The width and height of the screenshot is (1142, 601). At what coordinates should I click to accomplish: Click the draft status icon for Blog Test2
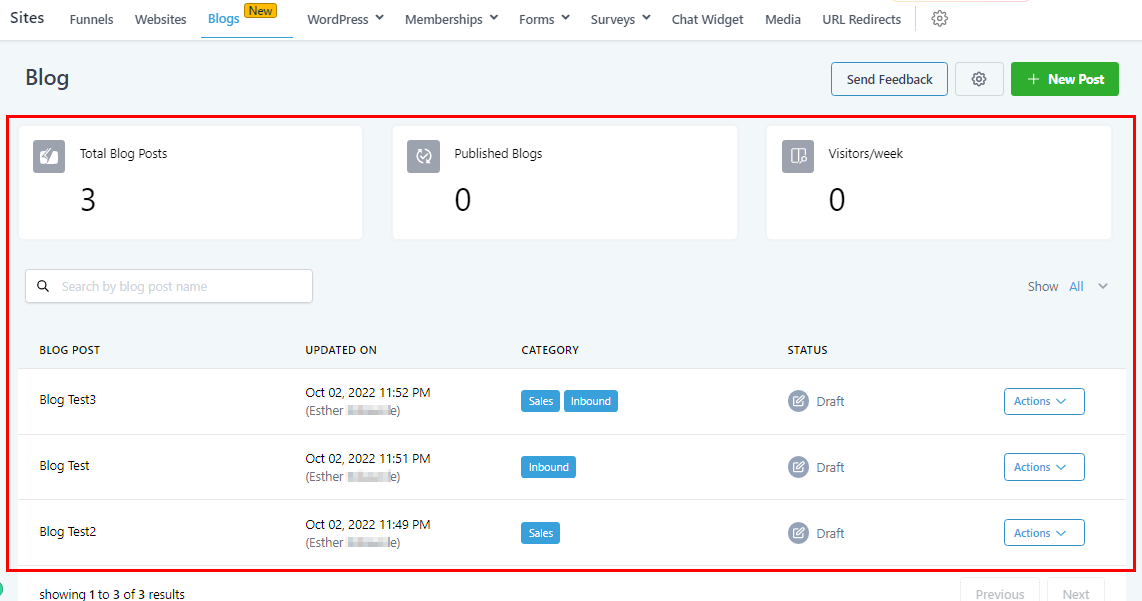[798, 533]
